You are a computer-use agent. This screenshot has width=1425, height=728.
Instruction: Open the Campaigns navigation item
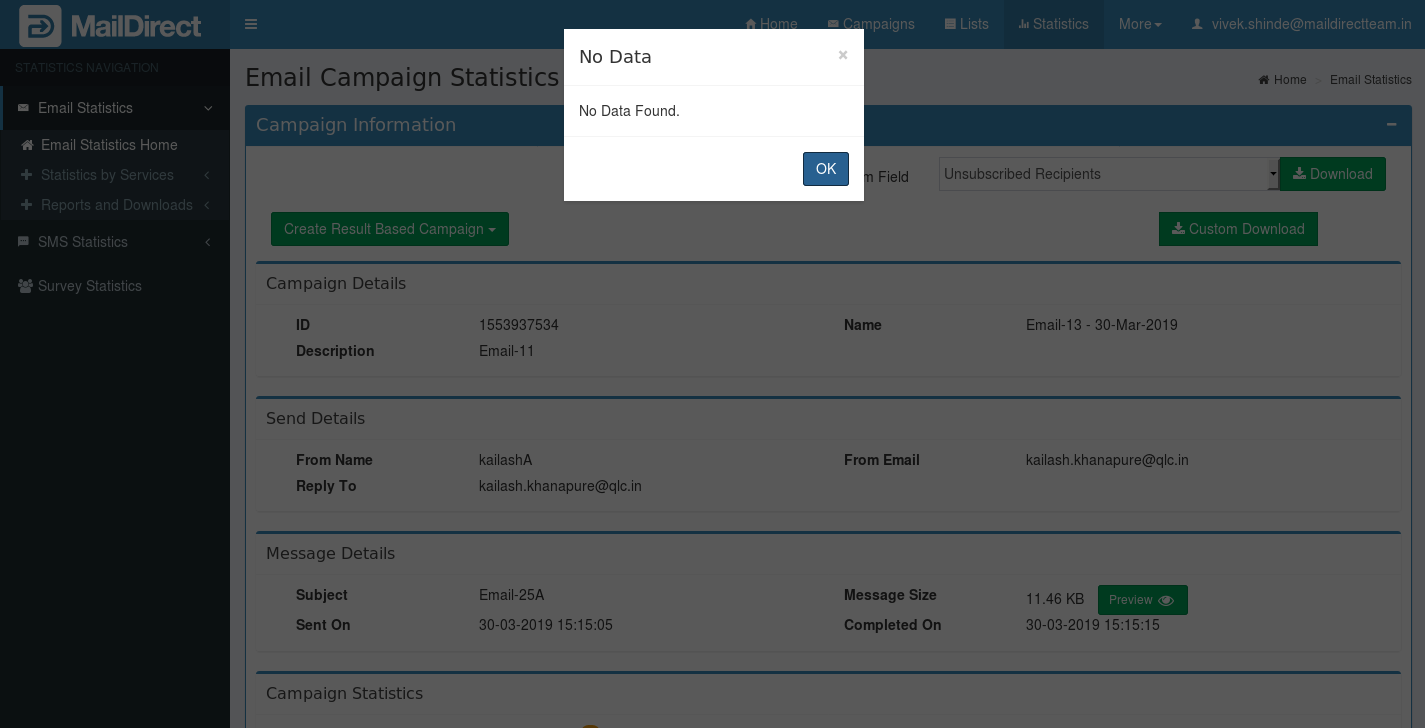[x=871, y=24]
